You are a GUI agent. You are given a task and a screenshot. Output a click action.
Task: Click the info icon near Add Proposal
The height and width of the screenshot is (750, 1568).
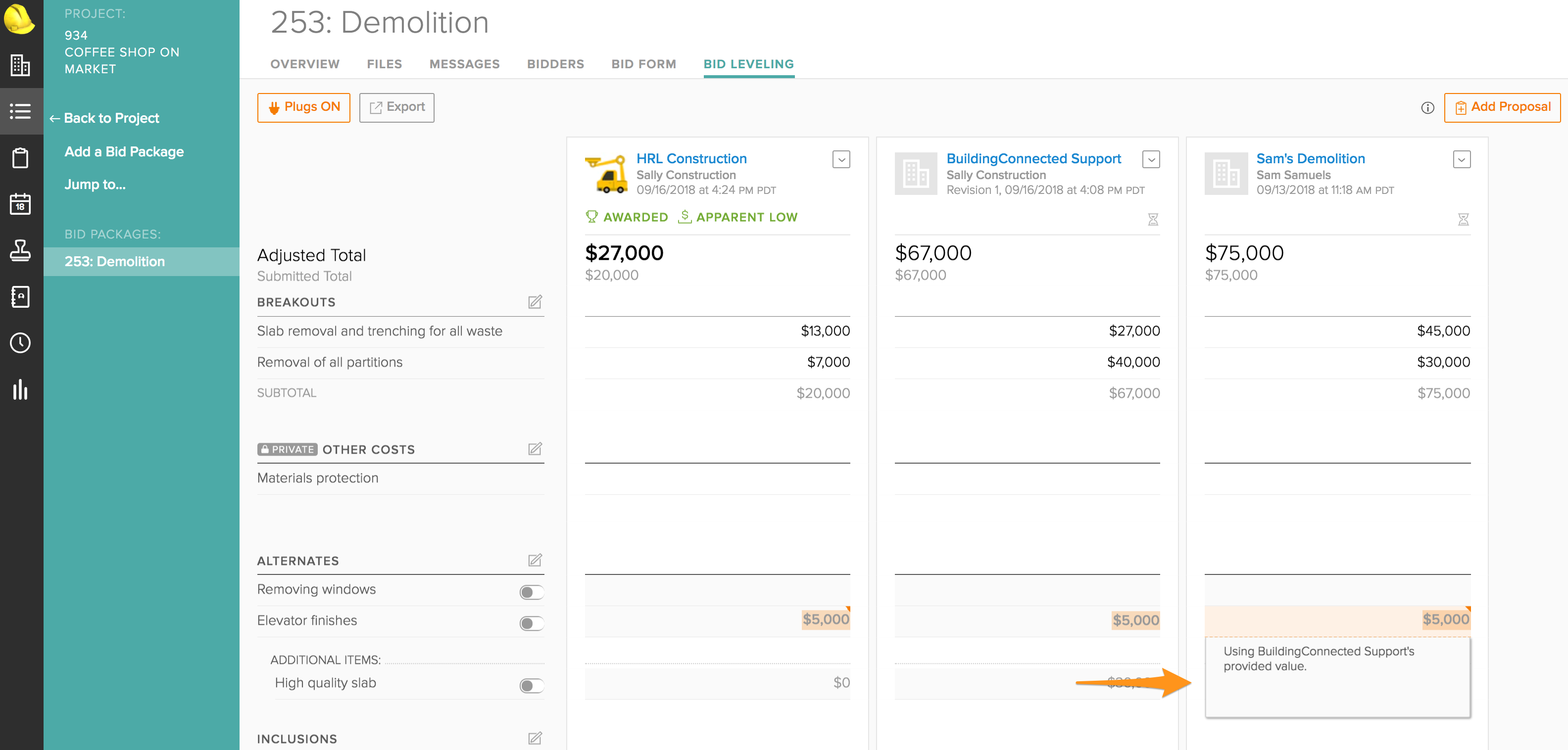pos(1427,108)
